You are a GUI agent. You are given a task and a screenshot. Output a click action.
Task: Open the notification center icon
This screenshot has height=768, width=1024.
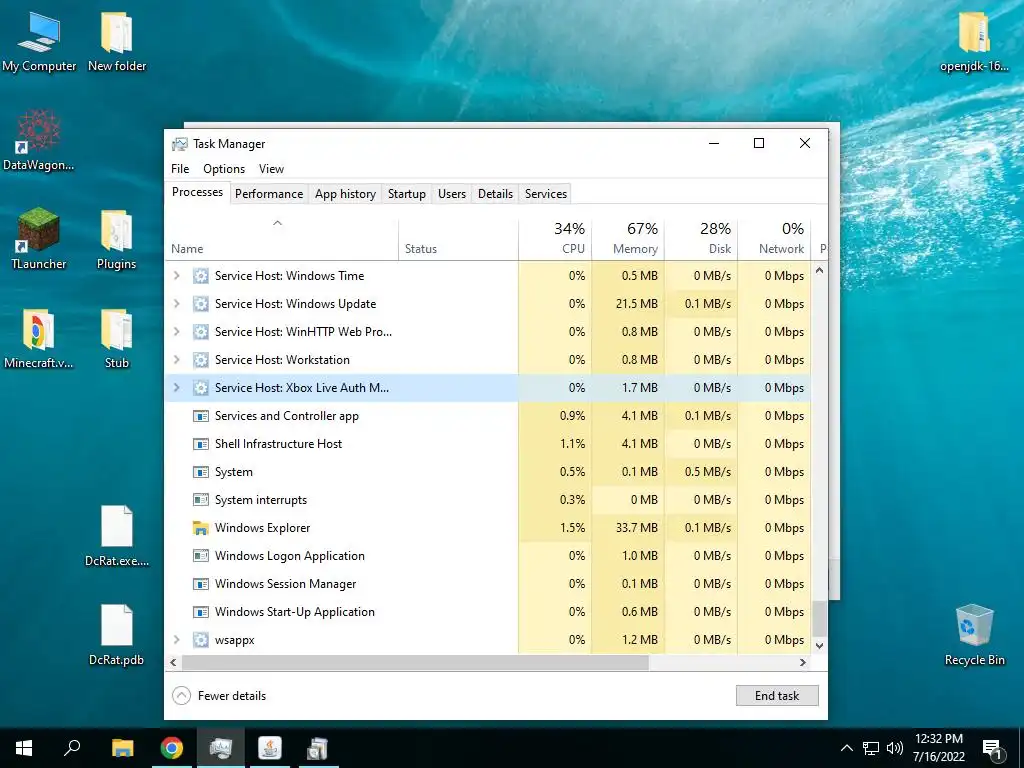992,749
